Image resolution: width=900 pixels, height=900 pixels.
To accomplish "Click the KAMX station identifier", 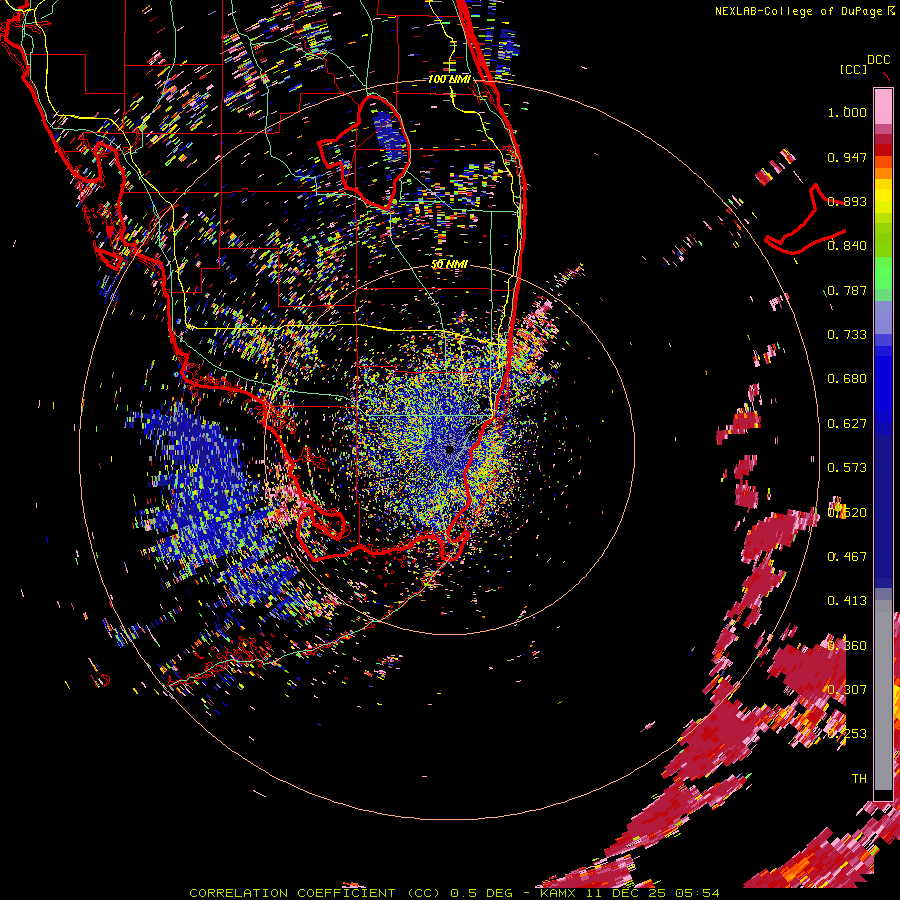I will 558,893.
